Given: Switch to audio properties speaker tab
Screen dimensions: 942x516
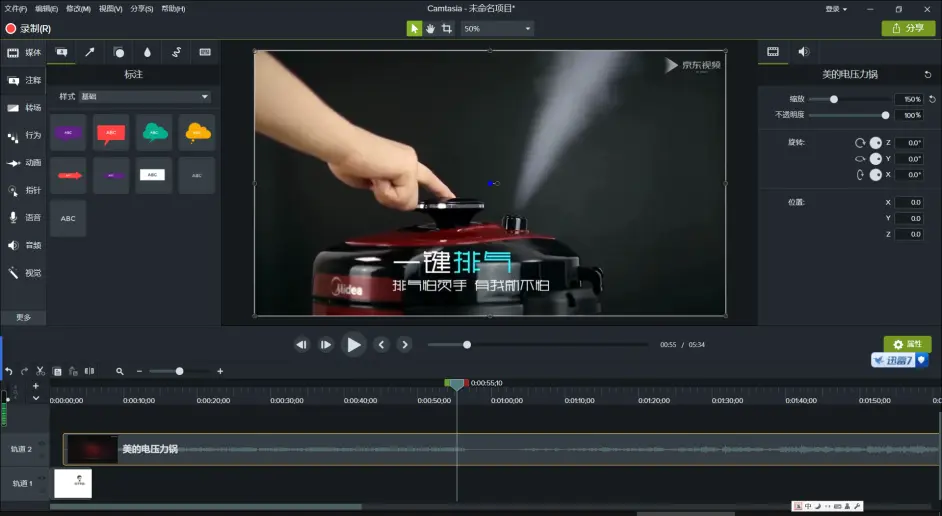Looking at the screenshot, I should click(x=803, y=52).
